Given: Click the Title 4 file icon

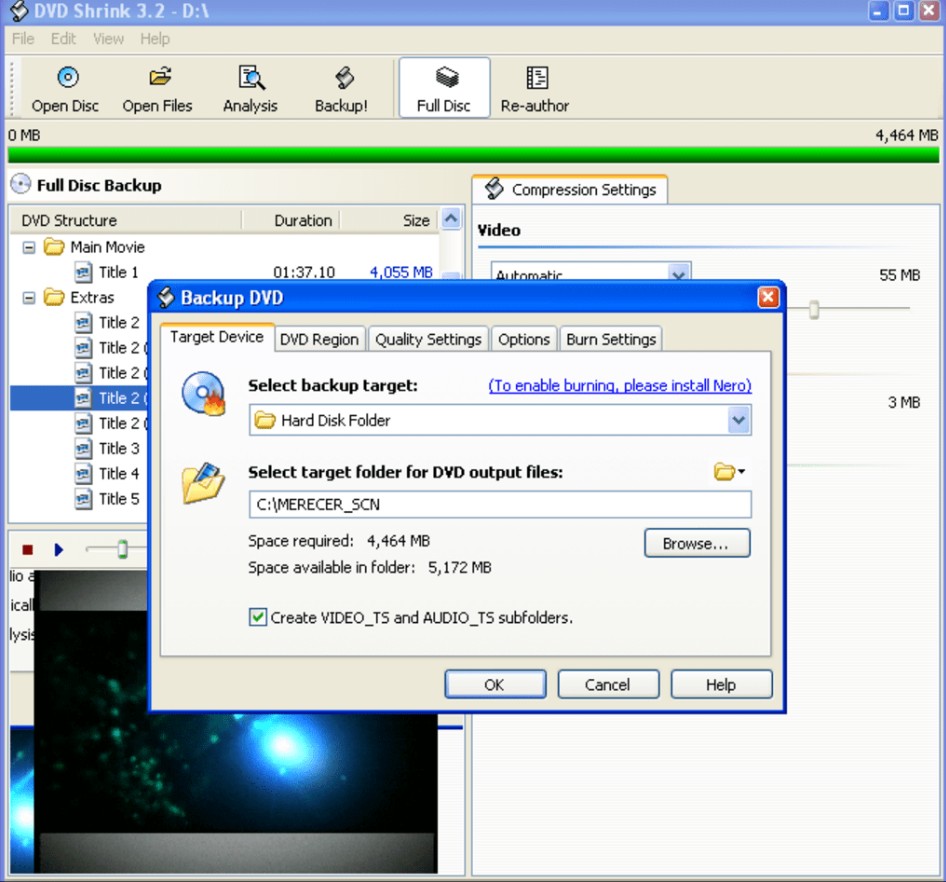Looking at the screenshot, I should pos(83,474).
